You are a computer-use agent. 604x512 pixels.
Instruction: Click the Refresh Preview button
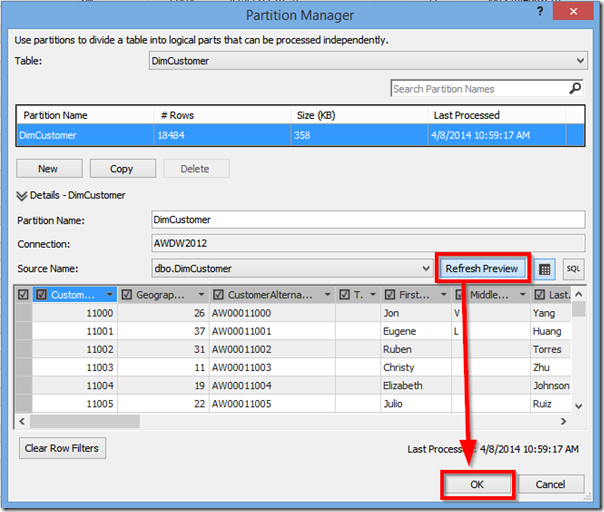pos(482,269)
